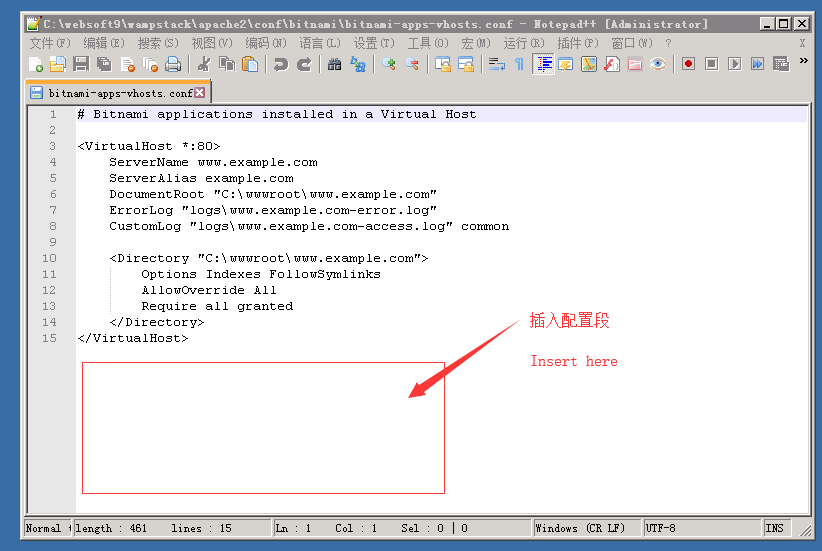Toggle show all characters pilcrow icon

(x=519, y=64)
